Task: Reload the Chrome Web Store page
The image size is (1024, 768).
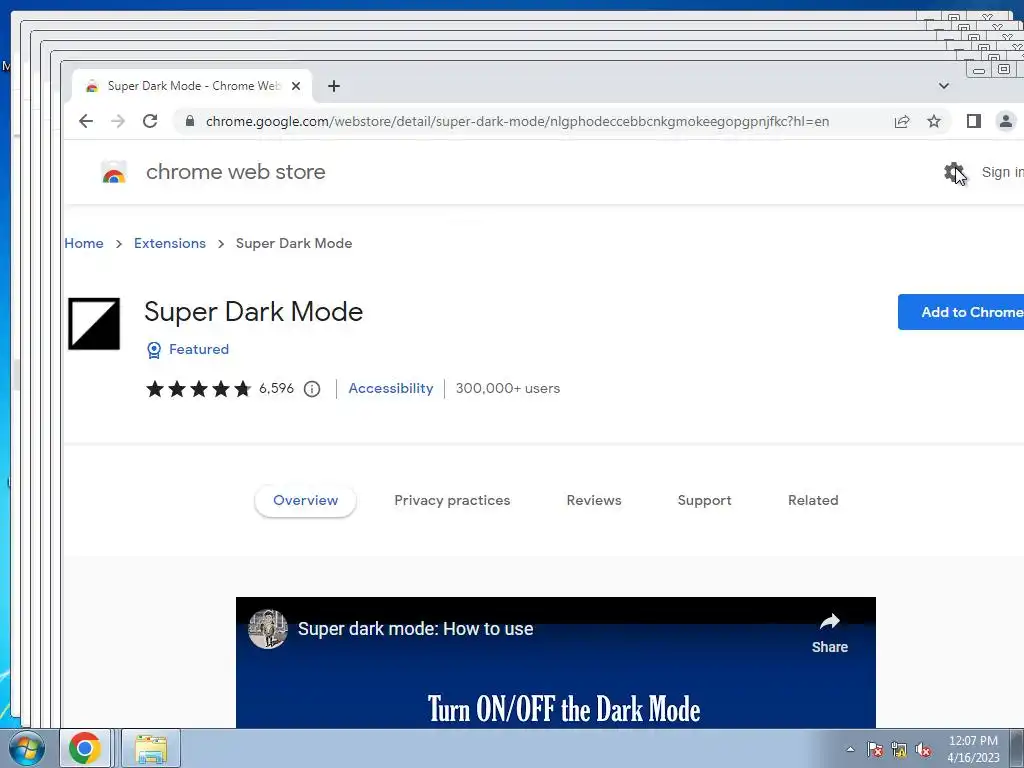Action: tap(150, 121)
